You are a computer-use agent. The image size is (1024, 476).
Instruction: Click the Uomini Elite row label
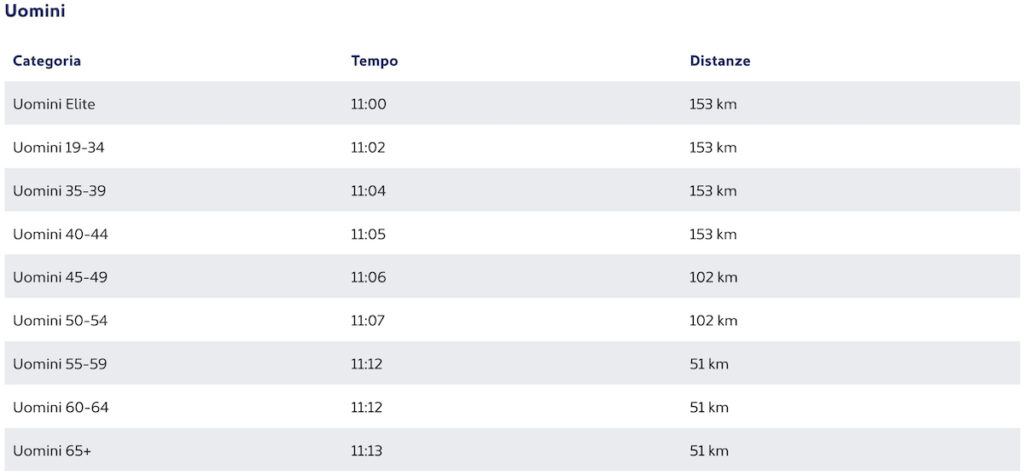(x=54, y=104)
